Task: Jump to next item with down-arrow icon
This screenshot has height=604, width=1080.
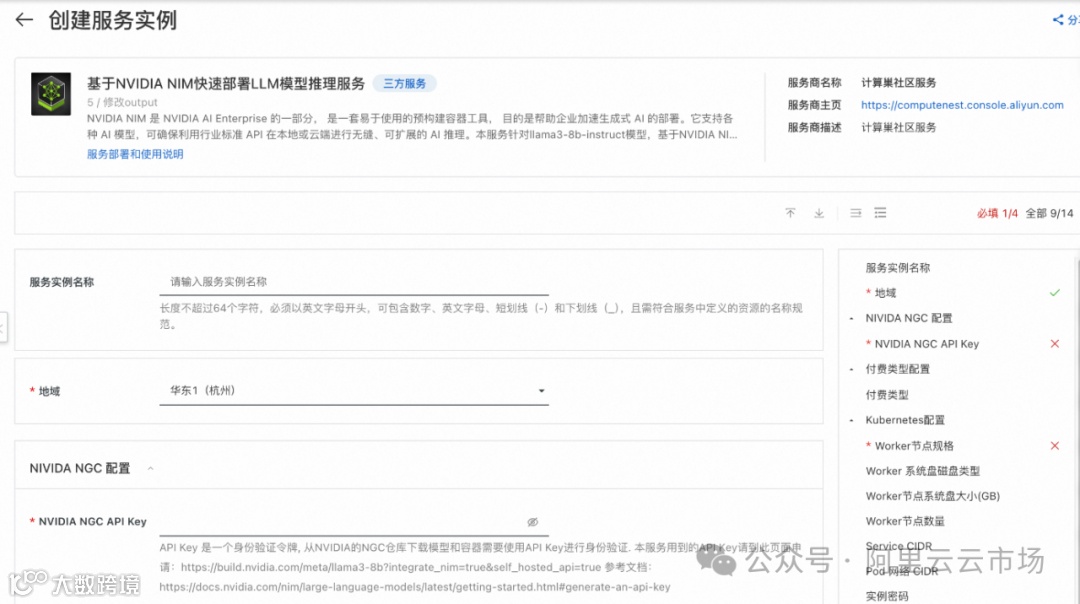Action: [819, 214]
